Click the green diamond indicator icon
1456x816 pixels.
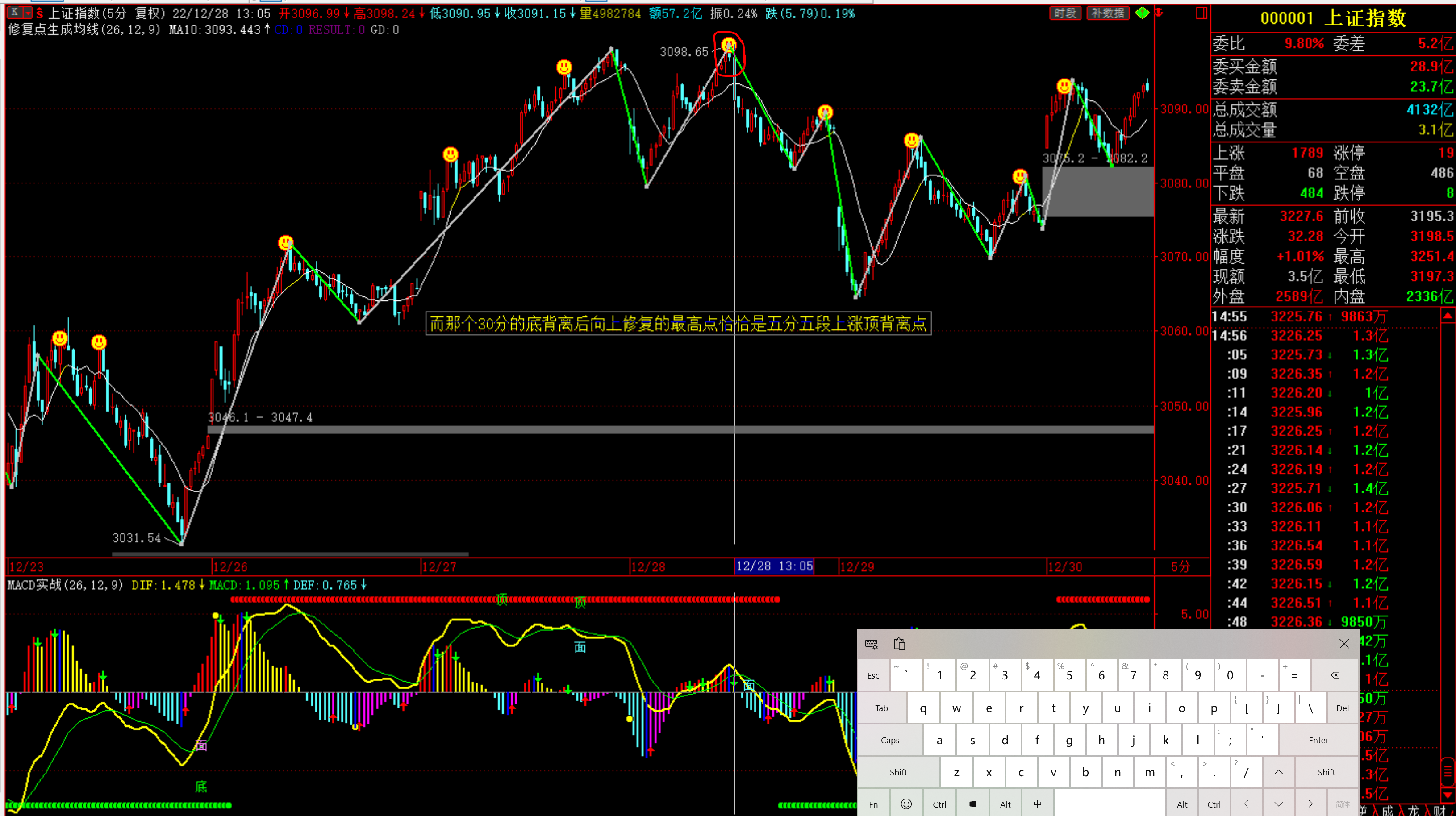click(x=1142, y=12)
